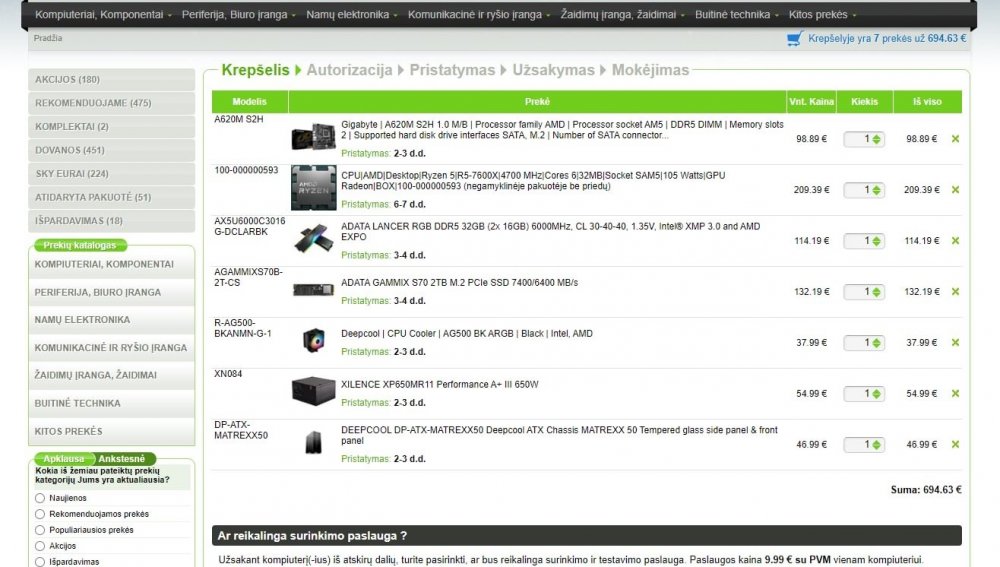
Task: Open DOVANOS (451) sidebar category
Action: coord(112,151)
